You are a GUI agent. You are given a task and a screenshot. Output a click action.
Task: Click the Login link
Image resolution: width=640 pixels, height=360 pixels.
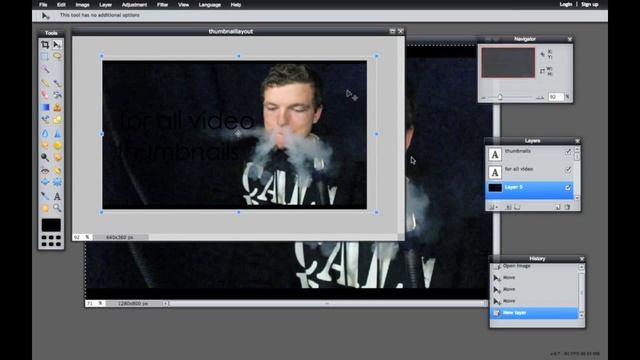566,4
